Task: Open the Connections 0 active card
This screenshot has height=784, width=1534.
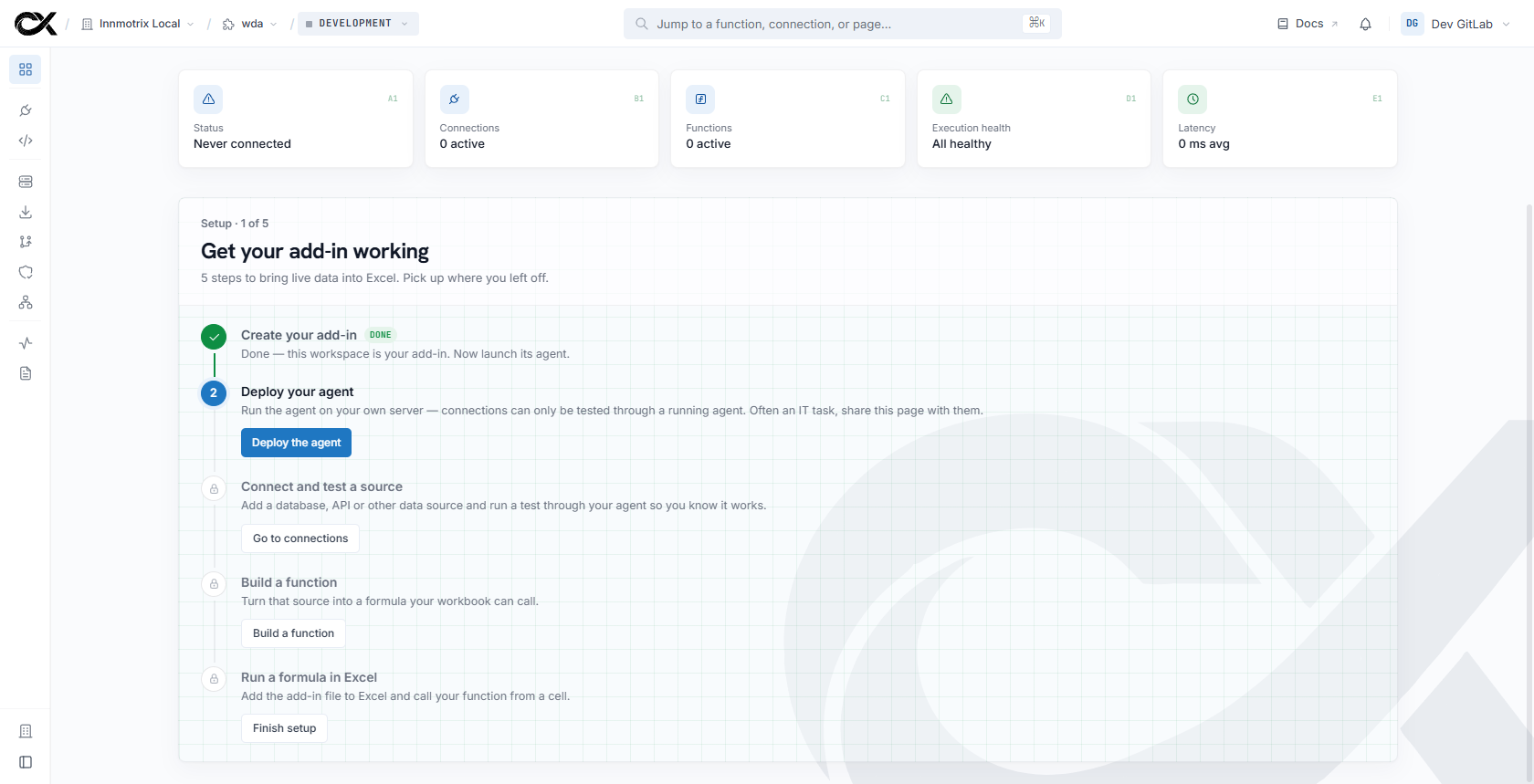Action: click(x=541, y=119)
